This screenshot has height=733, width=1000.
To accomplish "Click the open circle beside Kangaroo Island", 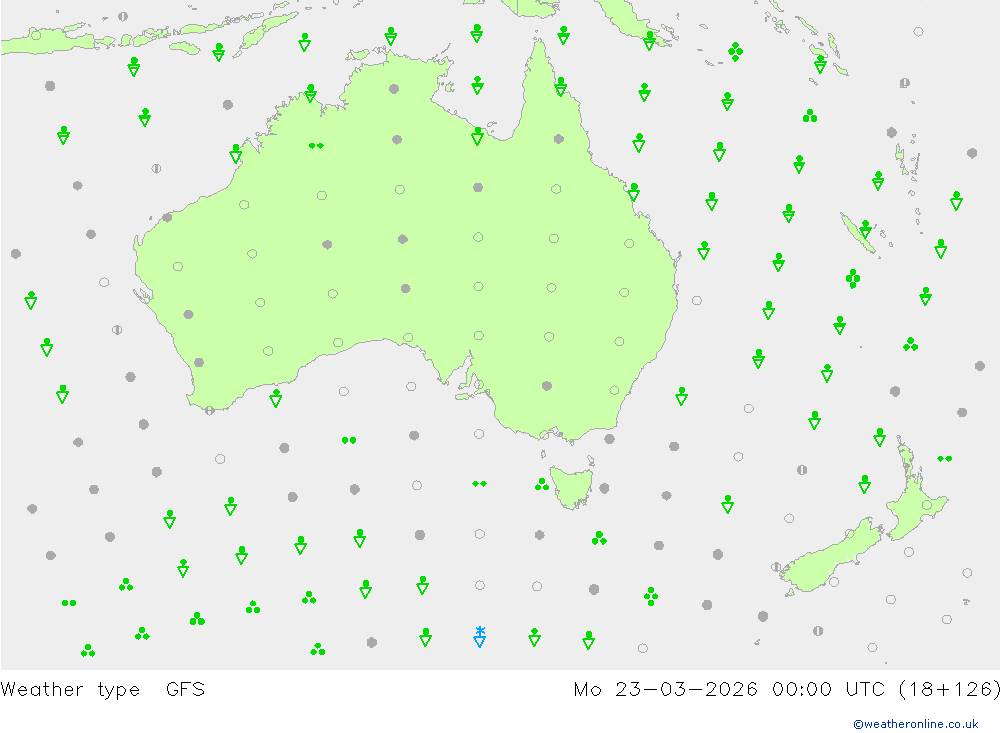I will coord(479,385).
